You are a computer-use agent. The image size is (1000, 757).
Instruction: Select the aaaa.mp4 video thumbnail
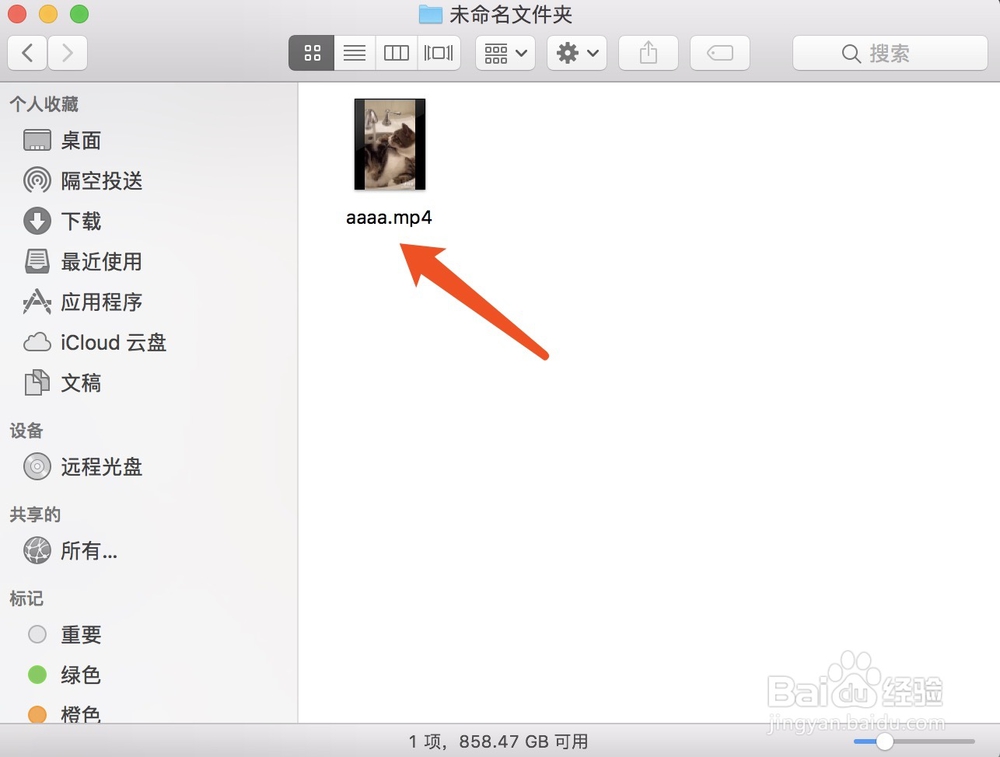(x=389, y=143)
